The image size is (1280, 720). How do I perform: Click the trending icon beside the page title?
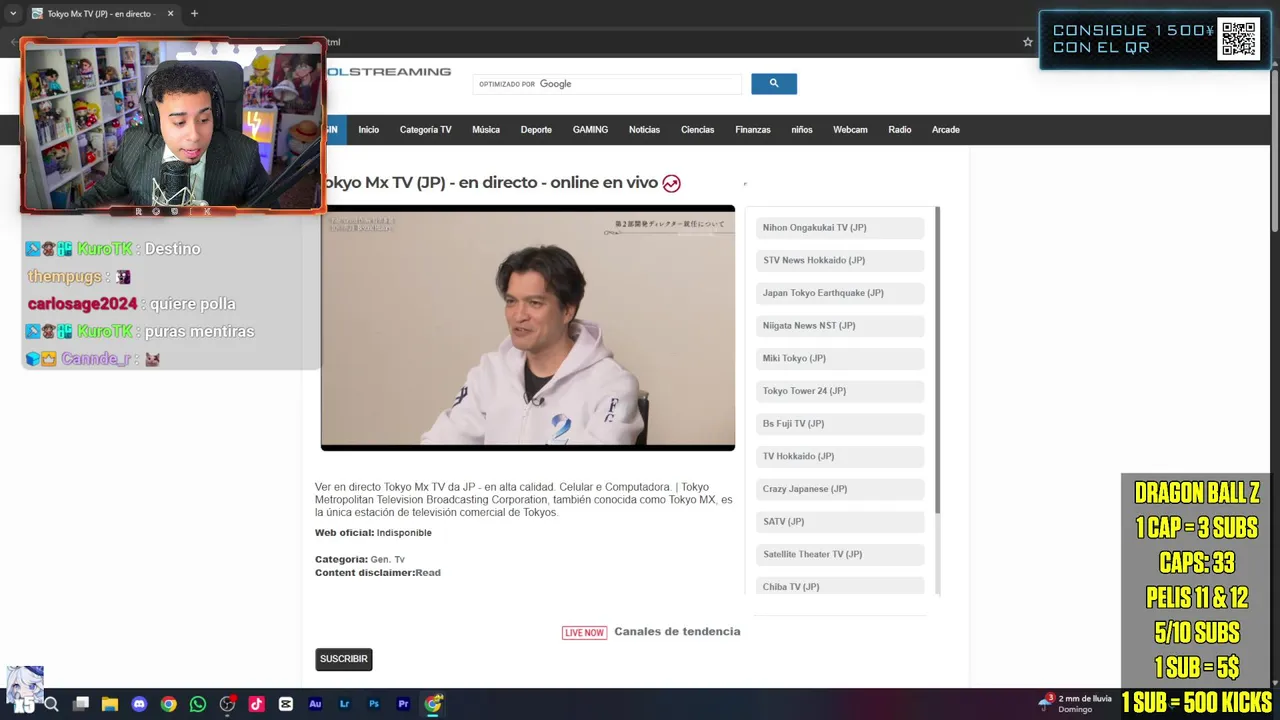671,183
